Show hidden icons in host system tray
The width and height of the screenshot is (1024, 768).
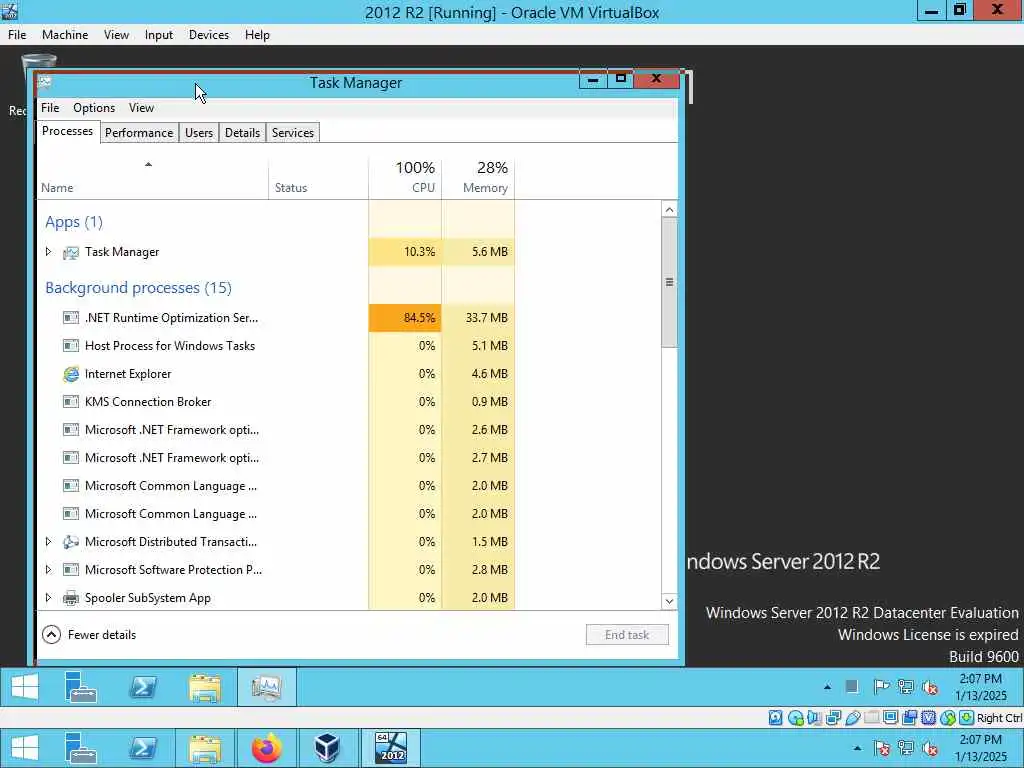tap(857, 748)
